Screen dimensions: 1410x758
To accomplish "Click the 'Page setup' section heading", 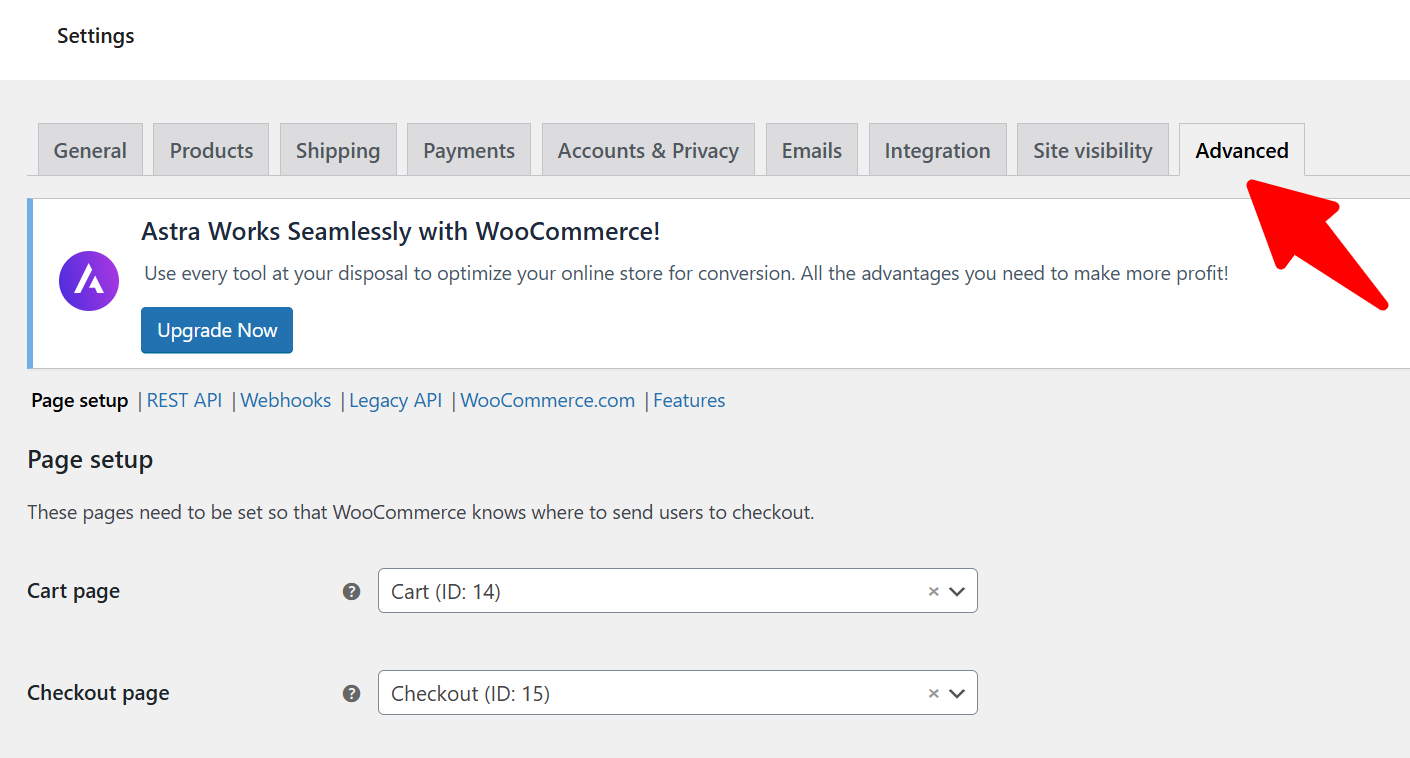I will tap(90, 460).
